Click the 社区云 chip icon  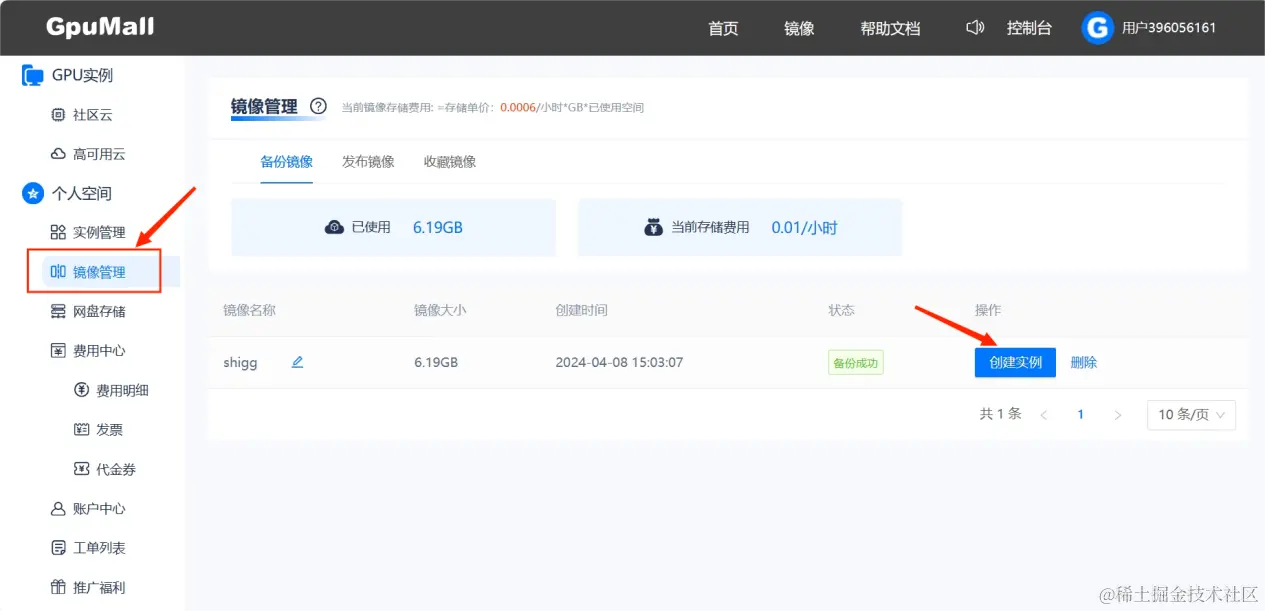(x=58, y=115)
